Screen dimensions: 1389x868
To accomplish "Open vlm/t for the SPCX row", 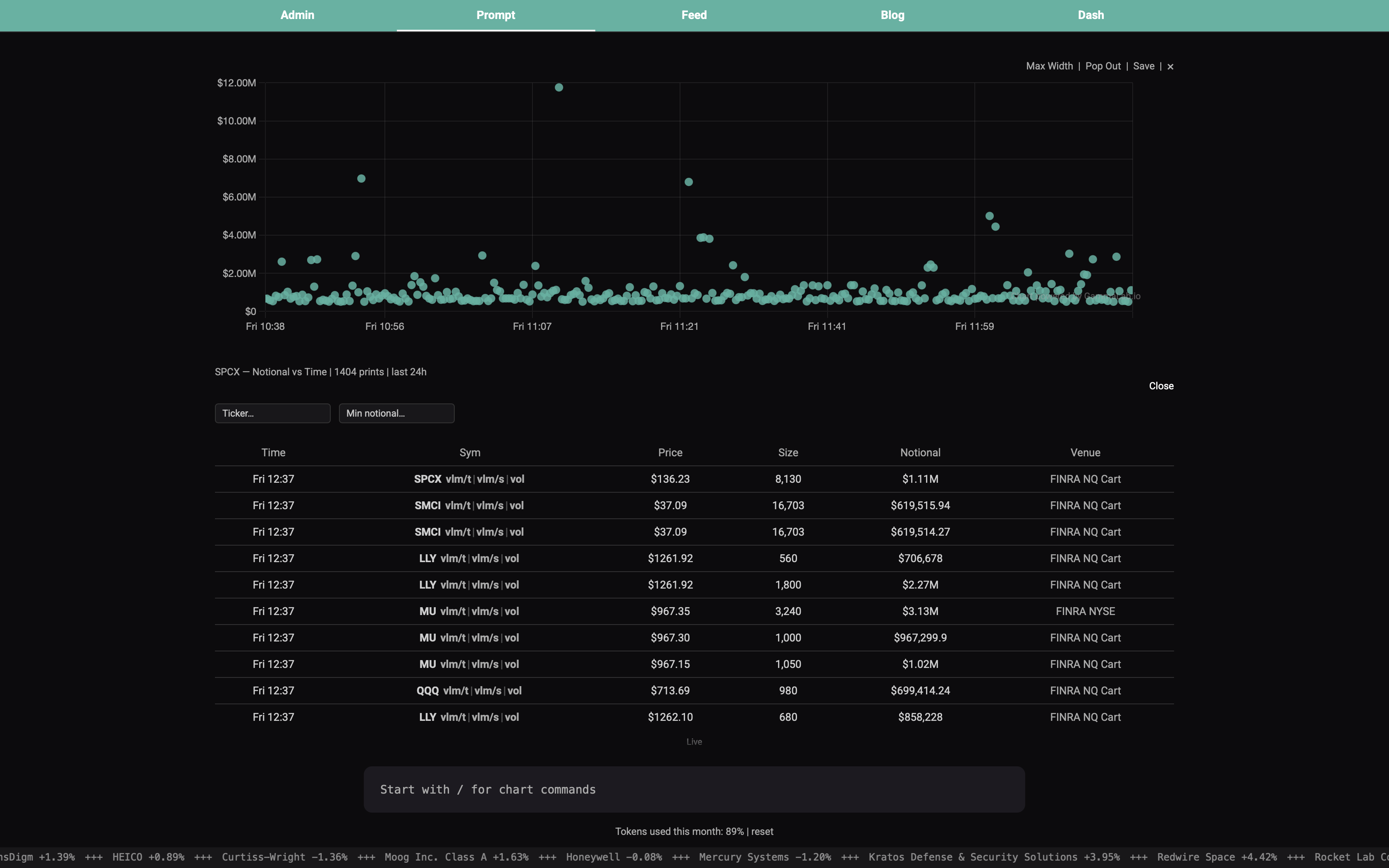I will click(x=458, y=479).
